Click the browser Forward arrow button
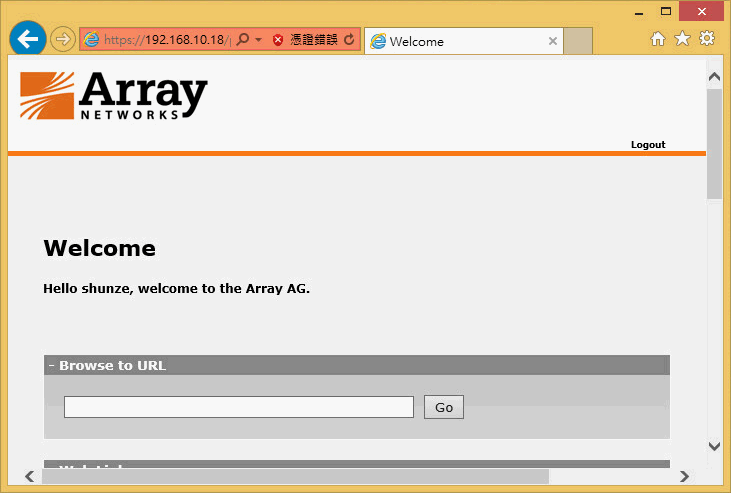The height and width of the screenshot is (493, 731). coord(63,39)
